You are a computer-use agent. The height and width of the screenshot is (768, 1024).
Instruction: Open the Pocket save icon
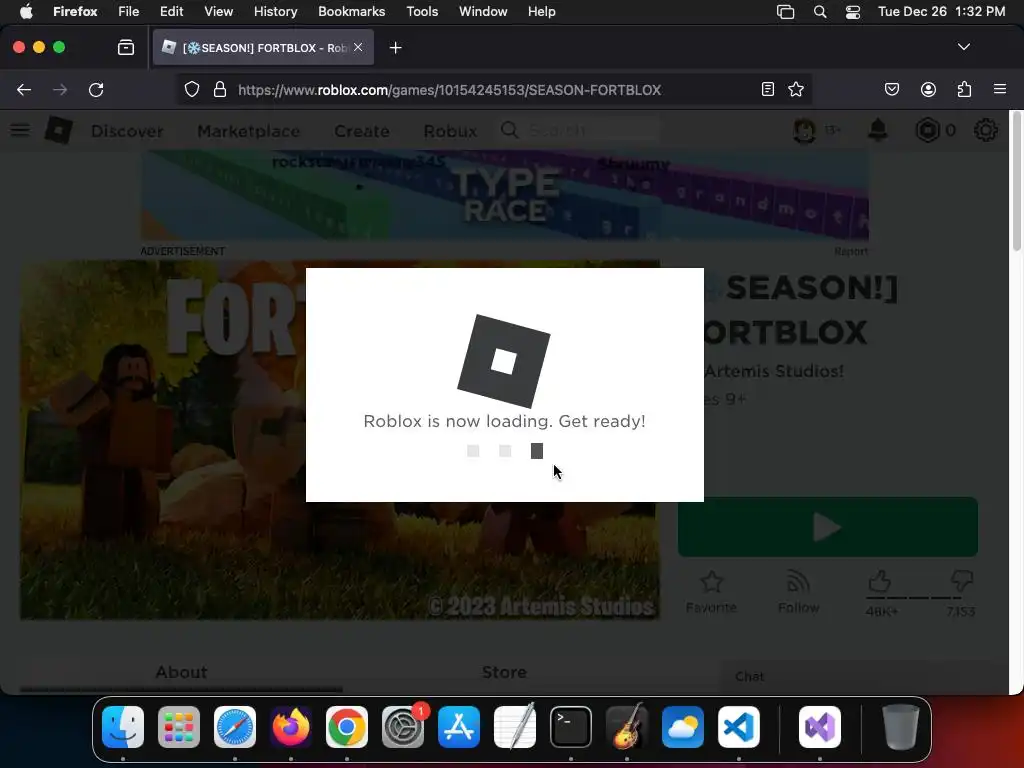pyautogui.click(x=891, y=89)
